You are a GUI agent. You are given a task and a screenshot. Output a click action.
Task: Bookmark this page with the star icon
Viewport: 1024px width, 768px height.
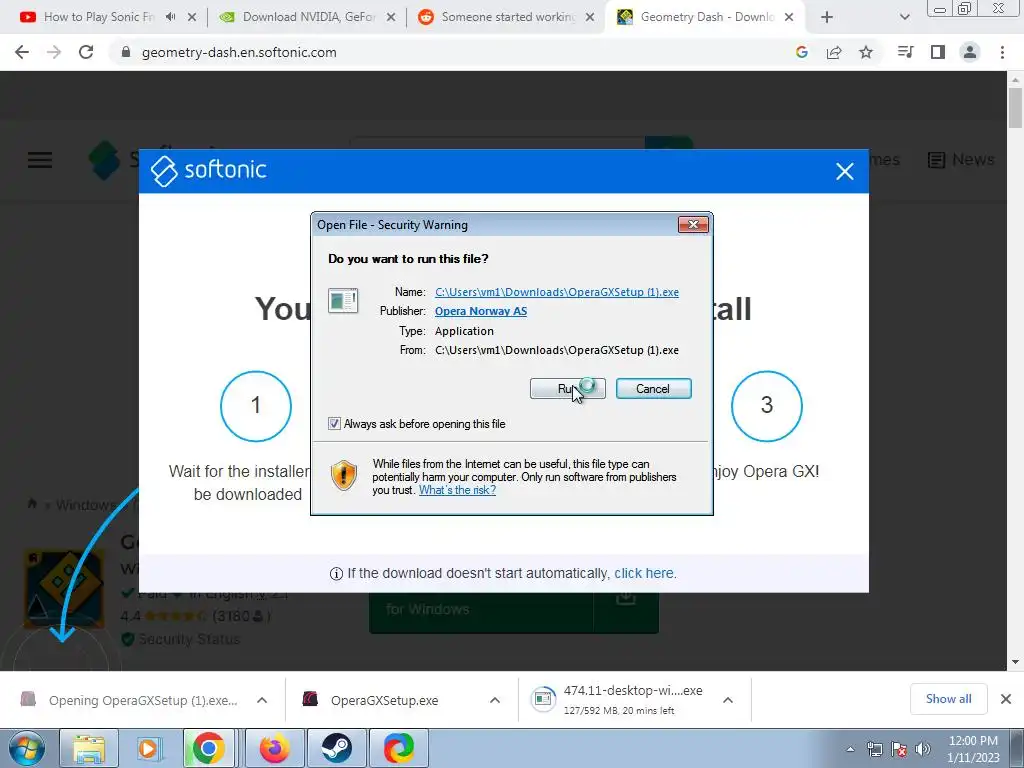[866, 52]
